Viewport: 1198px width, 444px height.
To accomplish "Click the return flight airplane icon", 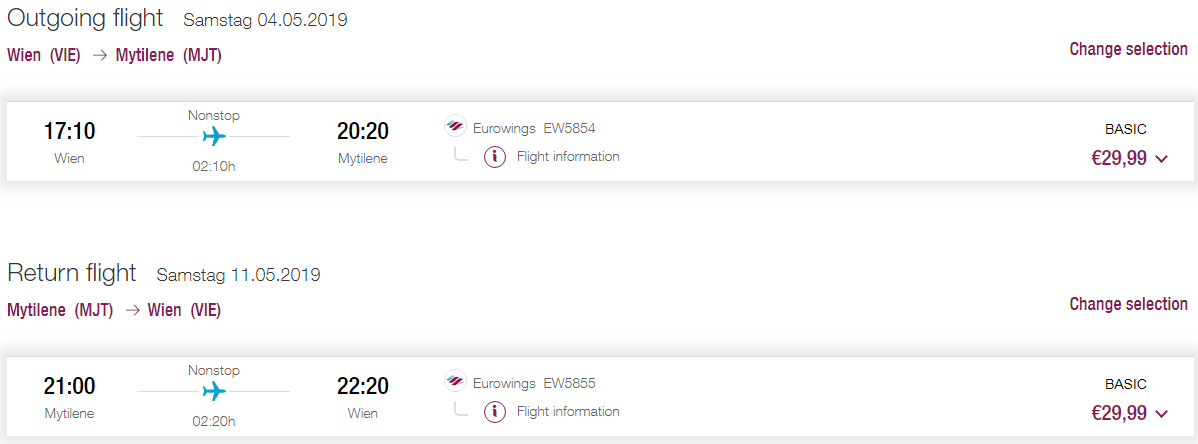I will (x=214, y=392).
